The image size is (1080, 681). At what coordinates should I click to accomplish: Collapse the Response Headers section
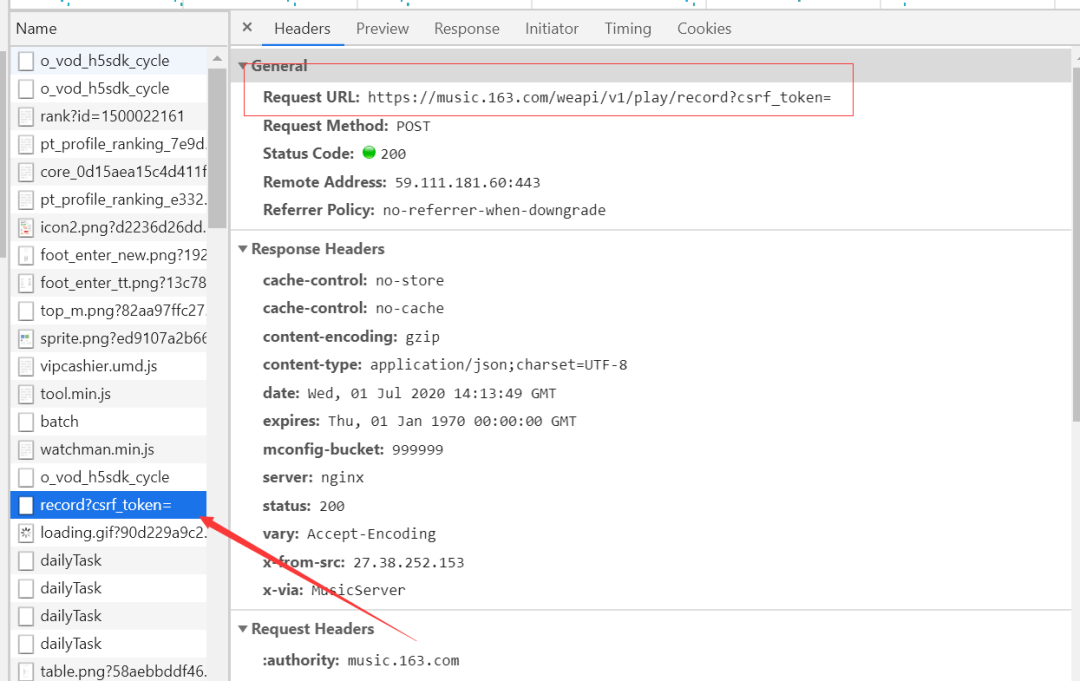click(242, 249)
